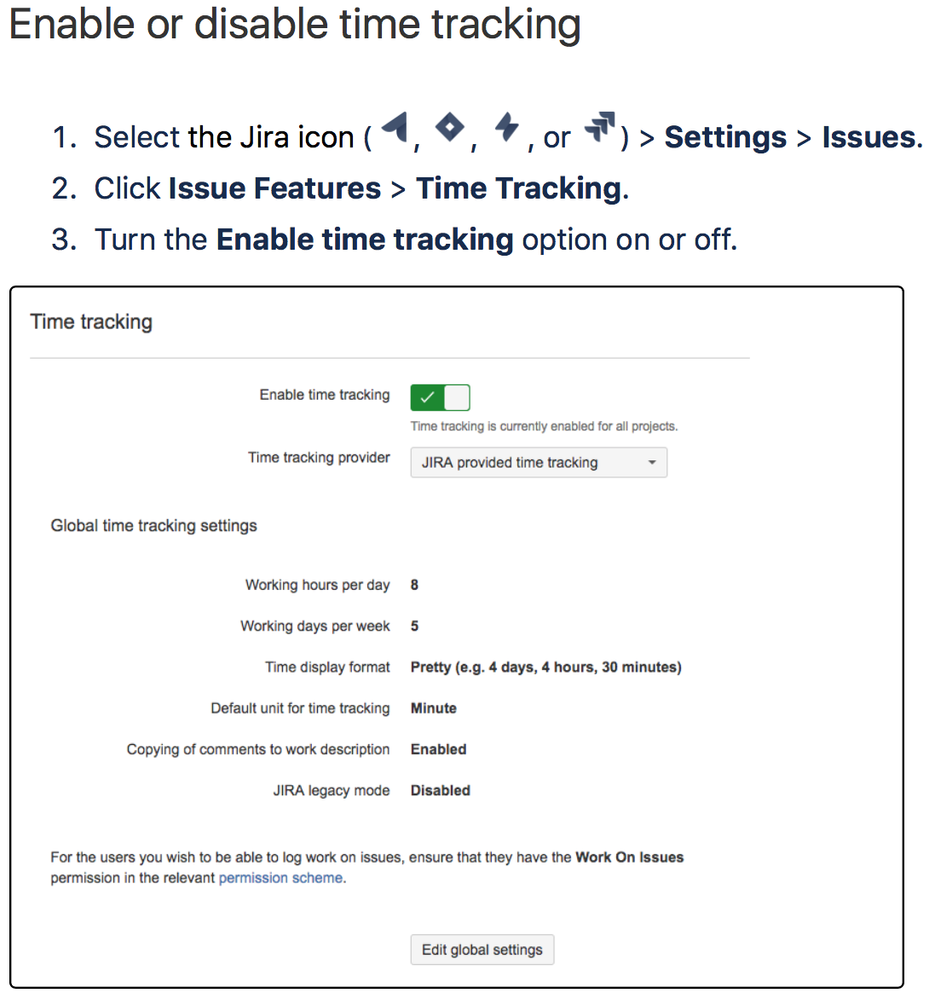Open the Settings menu item
This screenshot has height=999, width=929.
click(x=725, y=137)
